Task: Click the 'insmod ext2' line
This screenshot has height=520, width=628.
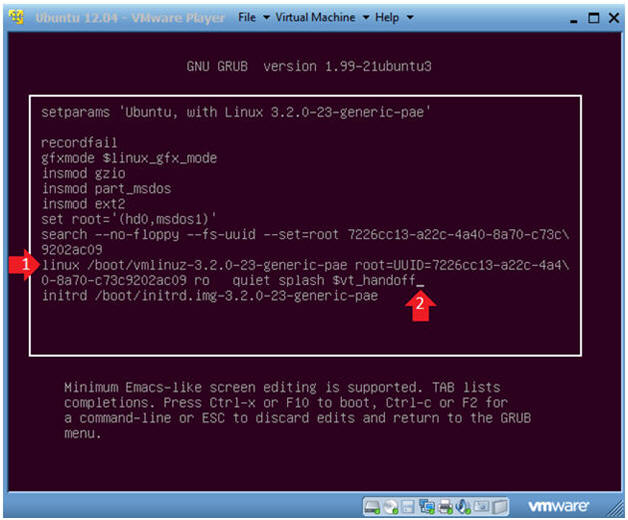Action: coord(84,204)
